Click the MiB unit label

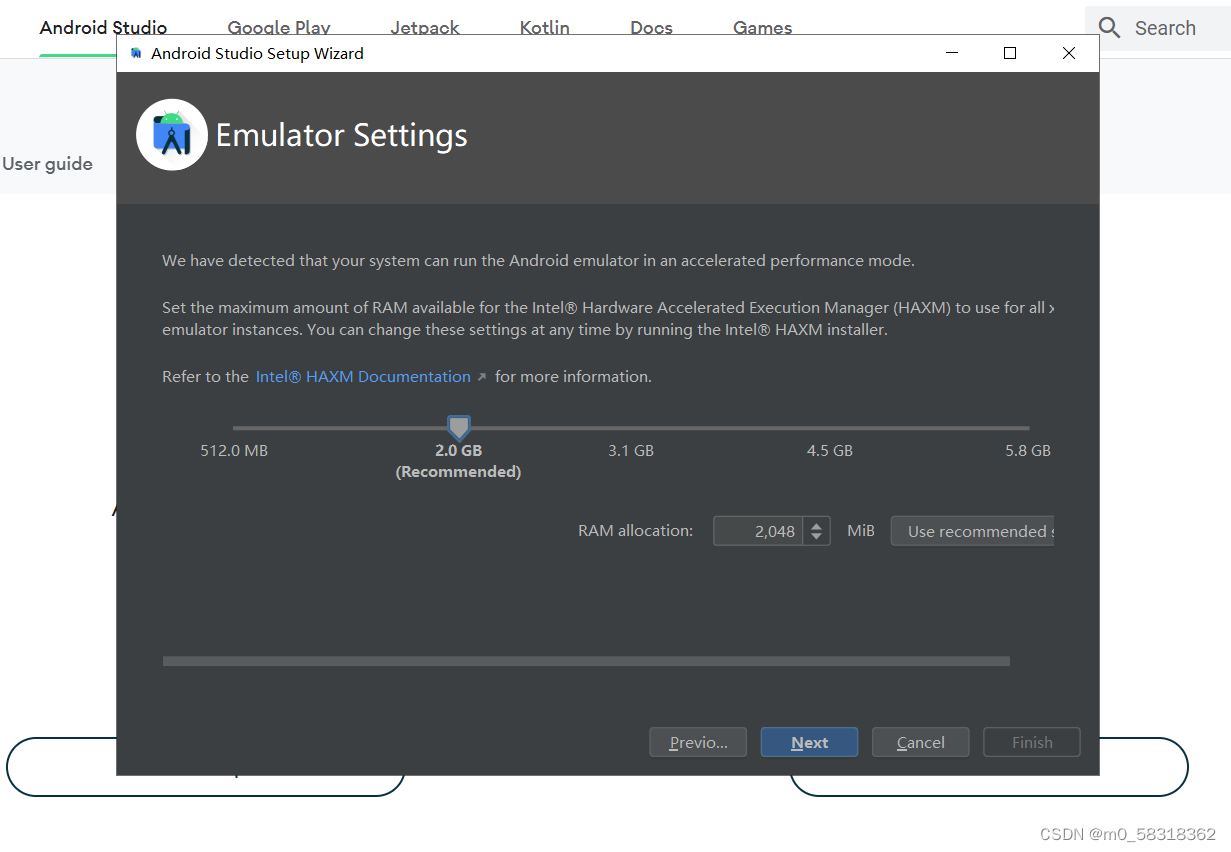click(861, 531)
